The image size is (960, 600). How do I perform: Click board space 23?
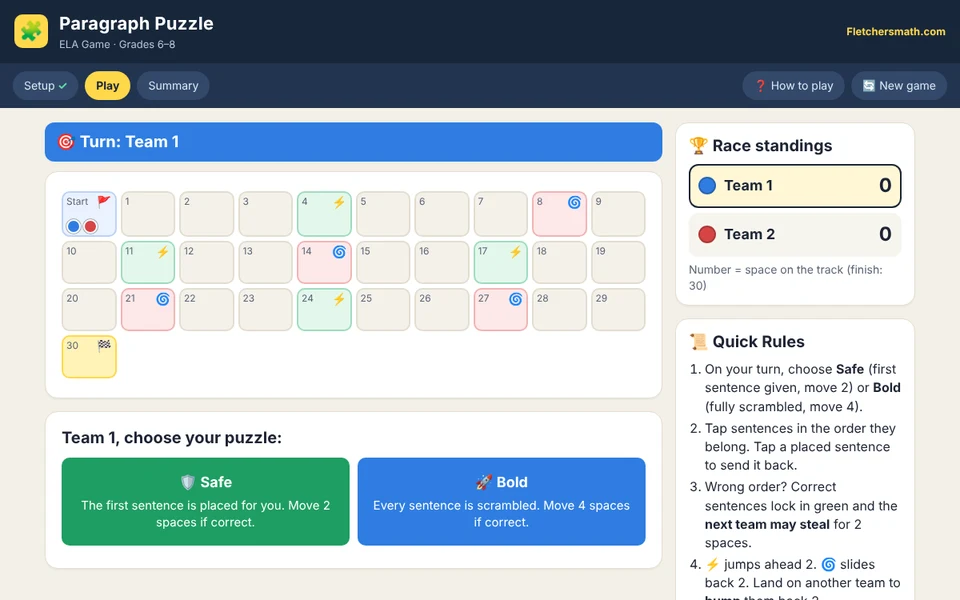(x=265, y=309)
